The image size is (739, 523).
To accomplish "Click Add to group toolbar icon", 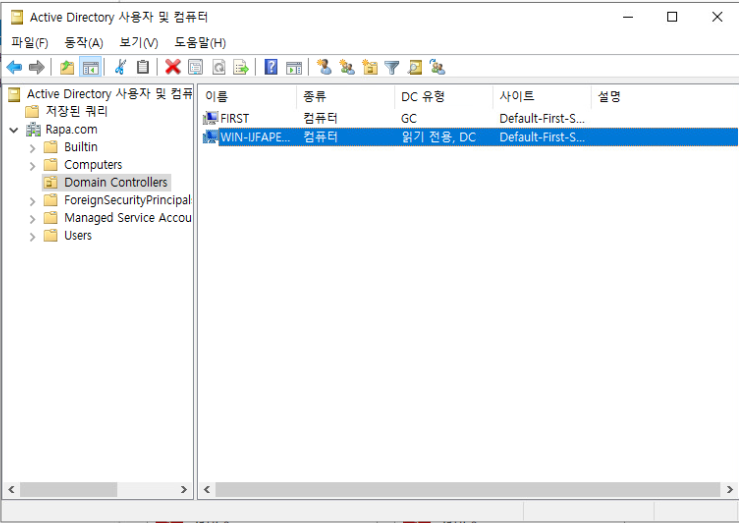I will click(437, 67).
